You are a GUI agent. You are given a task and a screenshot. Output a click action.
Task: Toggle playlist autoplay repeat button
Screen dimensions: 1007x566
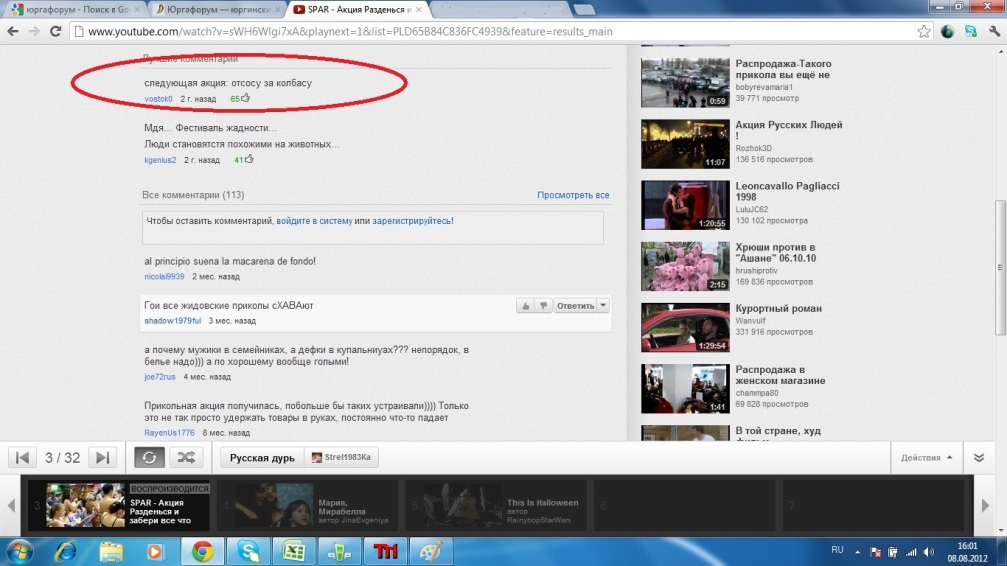(149, 457)
